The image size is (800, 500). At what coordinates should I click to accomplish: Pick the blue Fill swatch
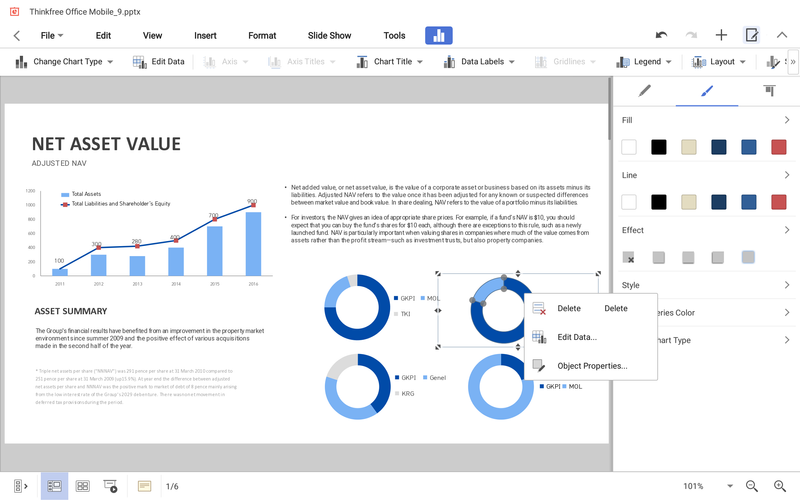coord(748,147)
